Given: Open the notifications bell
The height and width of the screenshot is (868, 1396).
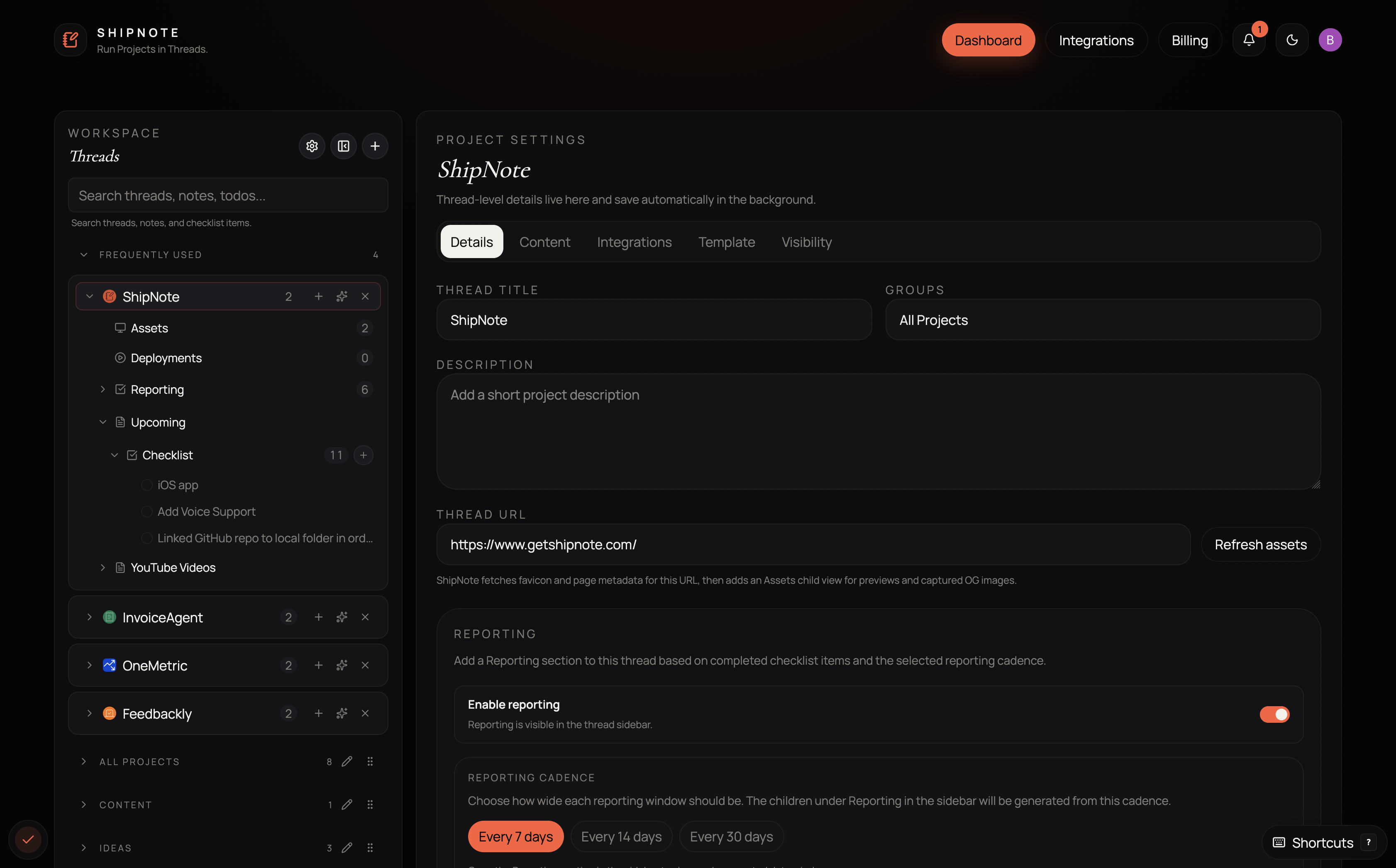Looking at the screenshot, I should [x=1249, y=39].
